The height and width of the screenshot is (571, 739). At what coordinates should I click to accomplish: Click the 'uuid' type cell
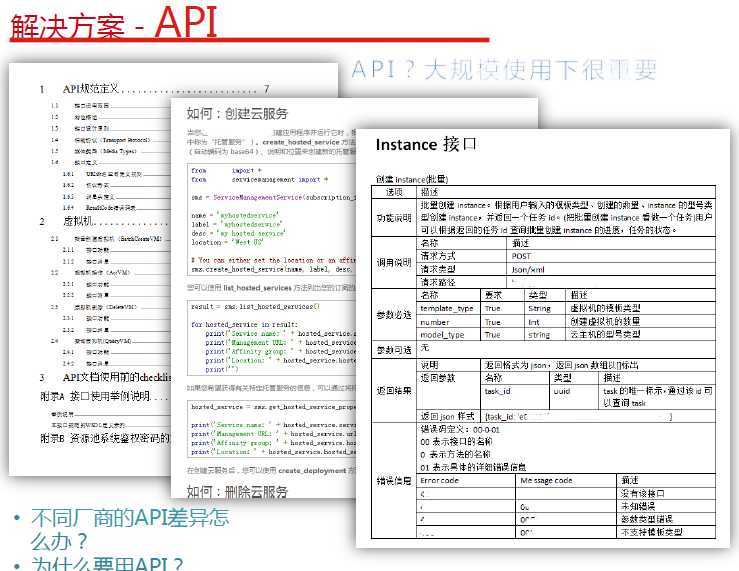pyautogui.click(x=575, y=396)
